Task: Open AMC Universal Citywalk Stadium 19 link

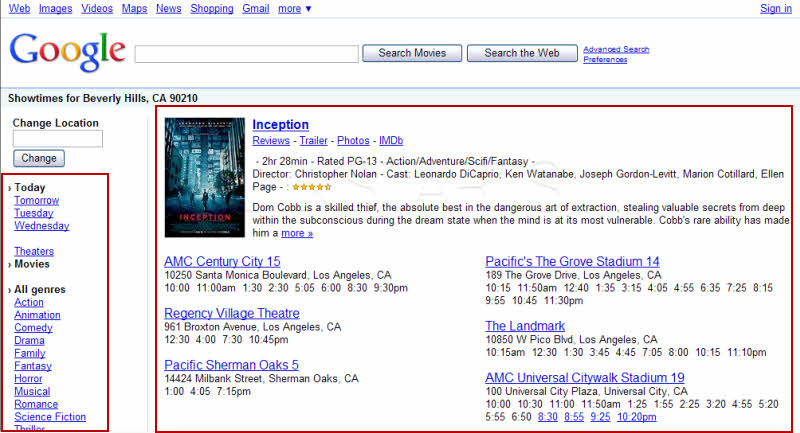Action: pos(585,378)
